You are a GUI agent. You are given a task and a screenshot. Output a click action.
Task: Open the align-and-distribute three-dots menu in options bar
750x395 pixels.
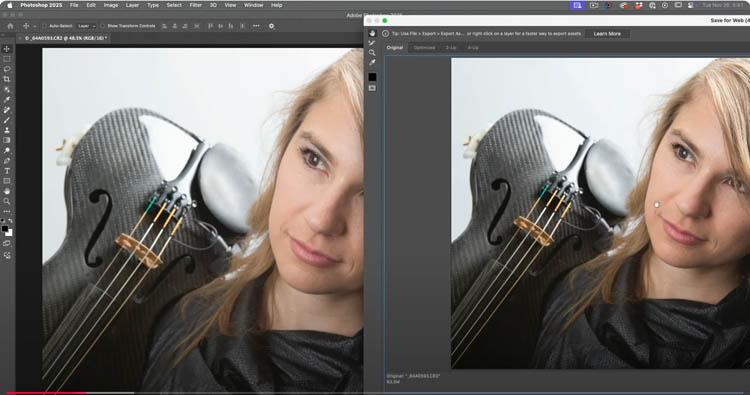256,26
